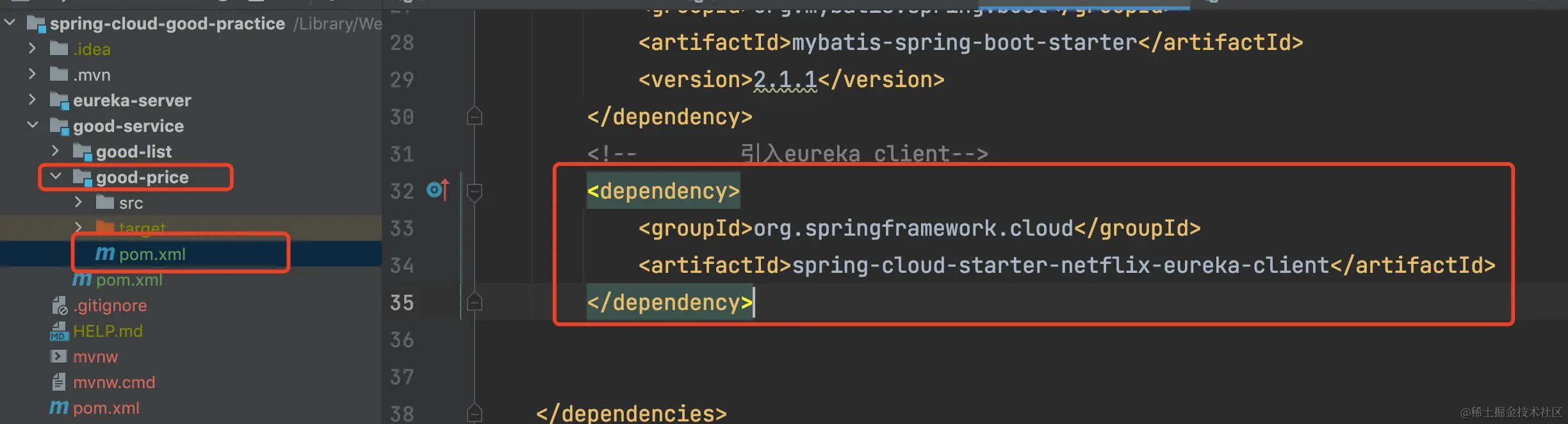Expand the good-list module
This screenshot has height=424, width=1568.
pos(55,151)
